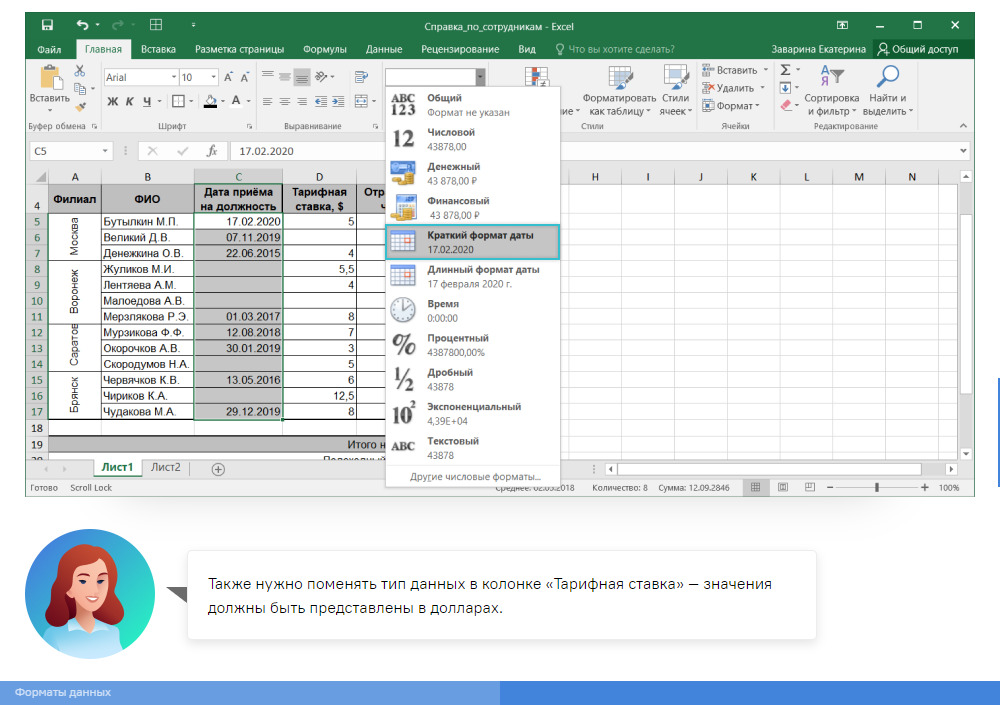Click Другие числовые форматы link
The height and width of the screenshot is (705, 1000).
tap(475, 476)
